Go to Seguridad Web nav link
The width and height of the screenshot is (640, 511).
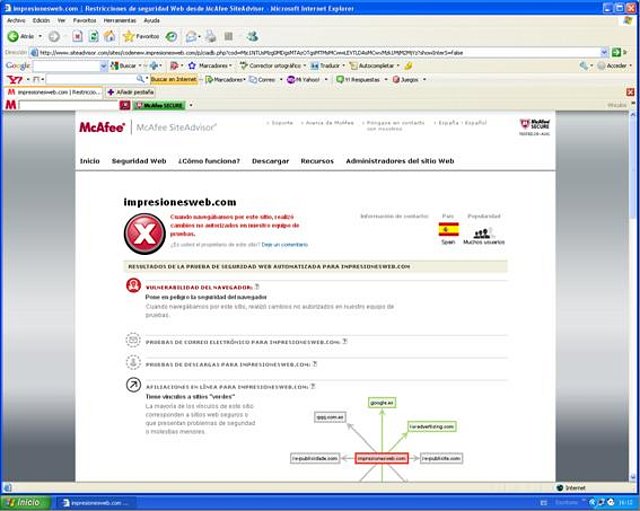(139, 161)
